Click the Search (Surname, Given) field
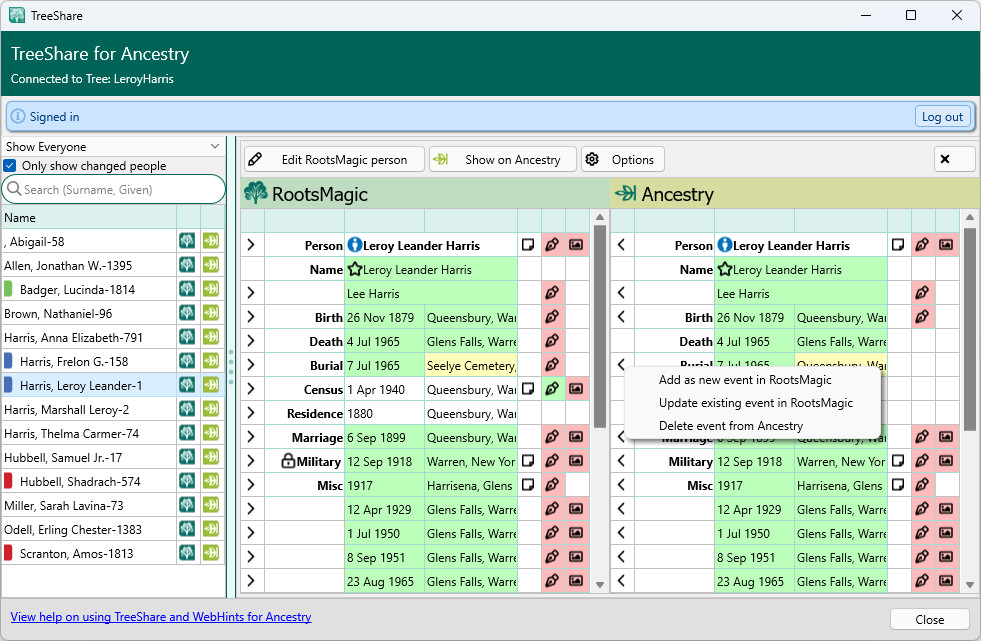This screenshot has height=641, width=981. tap(113, 189)
